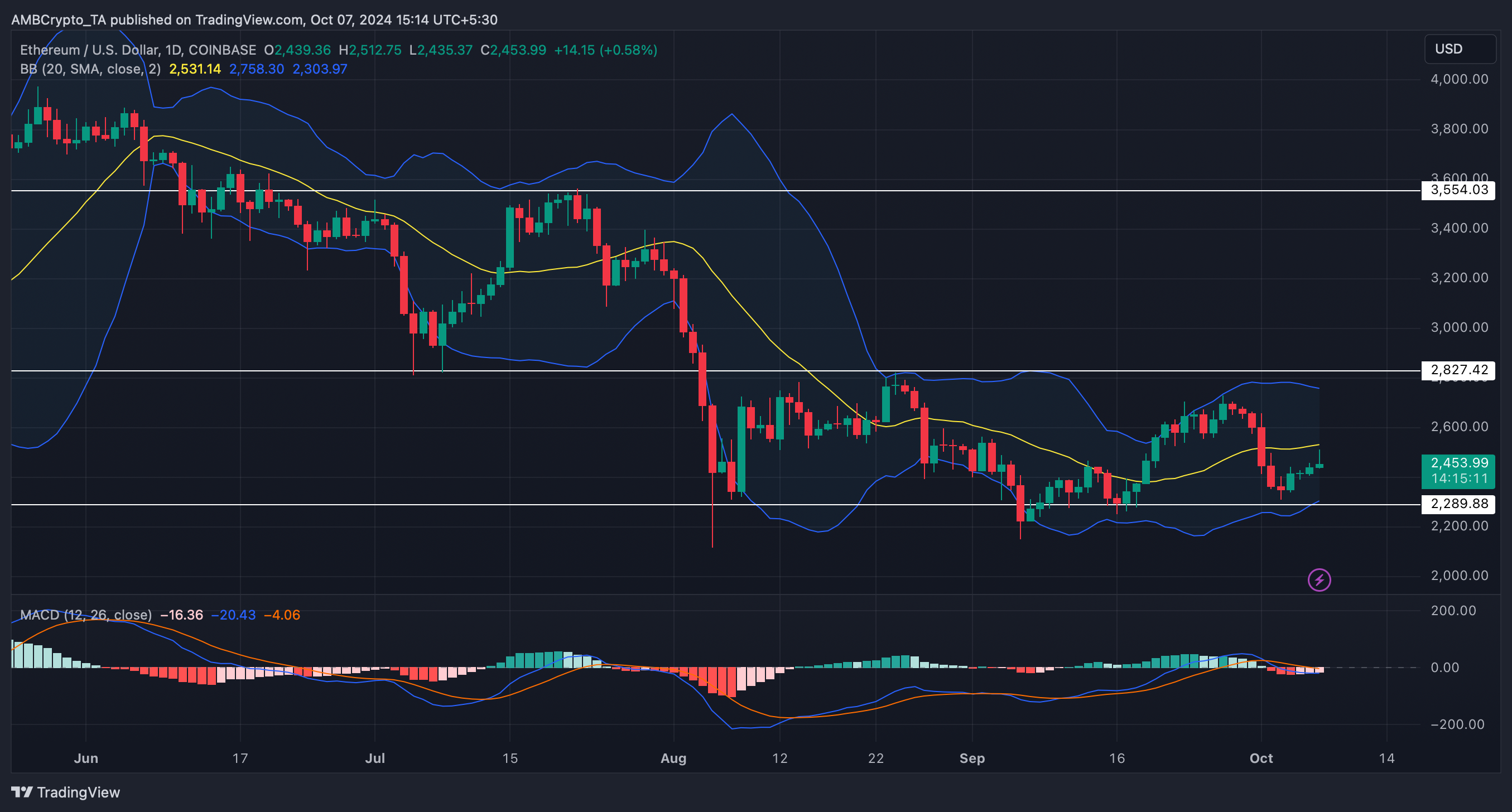Select the 2,289.88 support line label
Screen dimensions: 1512x812
tap(1458, 504)
